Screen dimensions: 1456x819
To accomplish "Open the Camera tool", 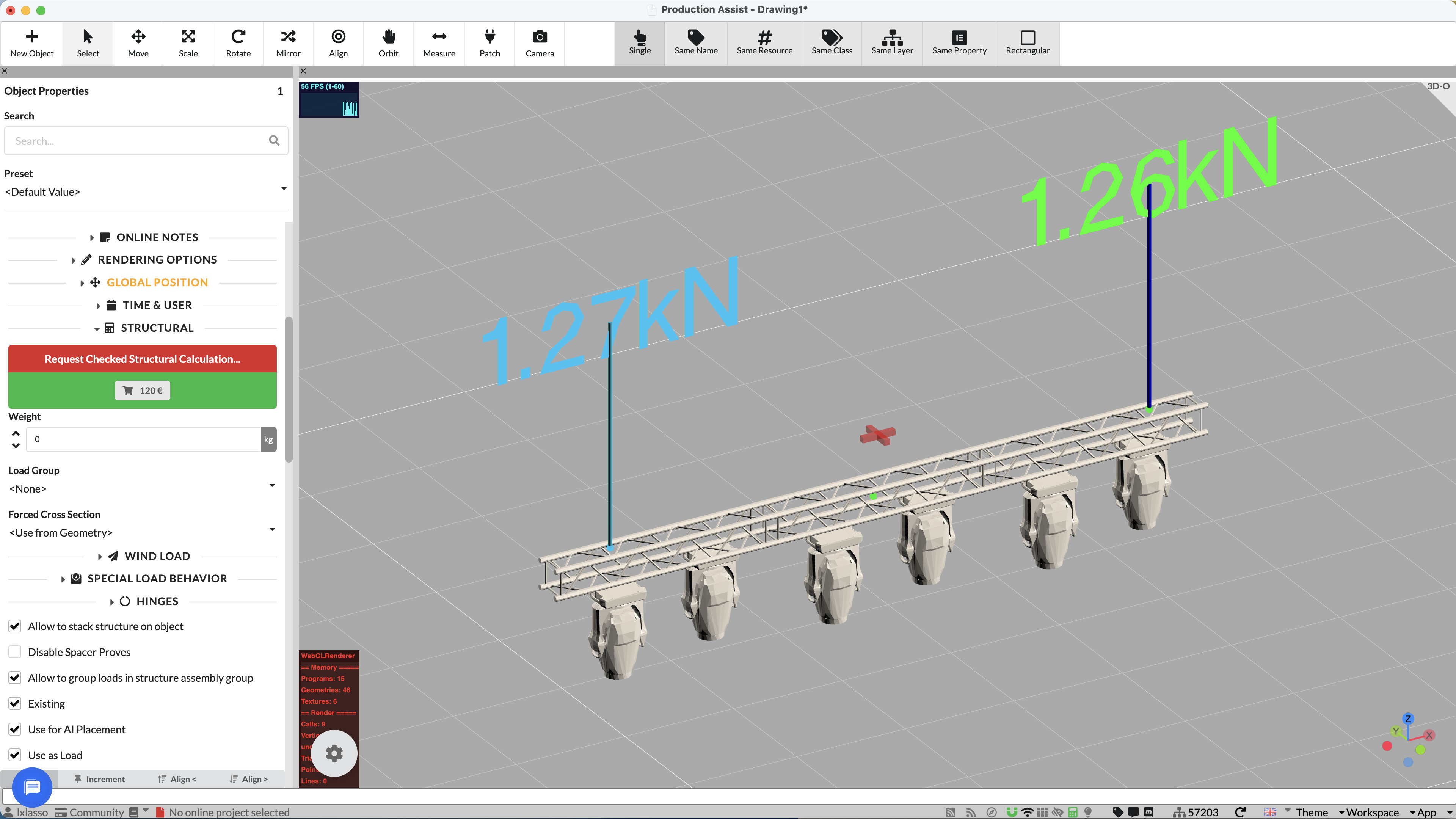I will coord(539,44).
